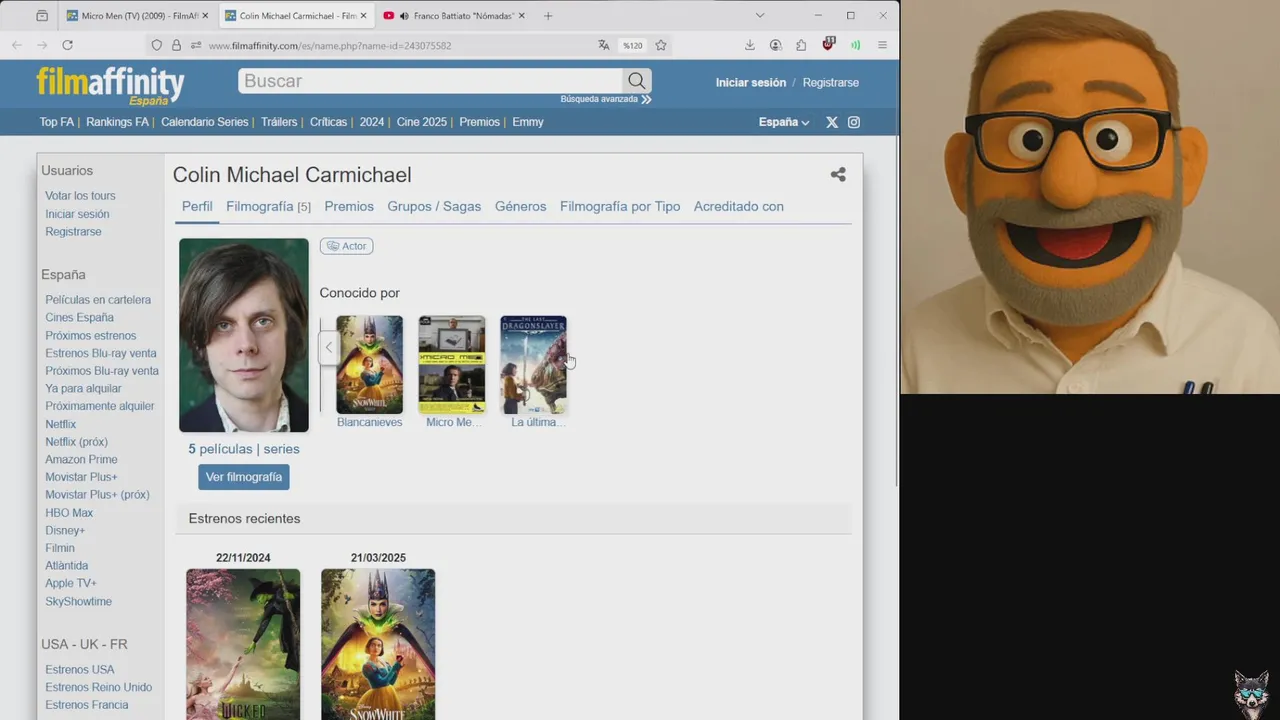Click Registrarse in the header
The height and width of the screenshot is (720, 1280).
click(830, 83)
